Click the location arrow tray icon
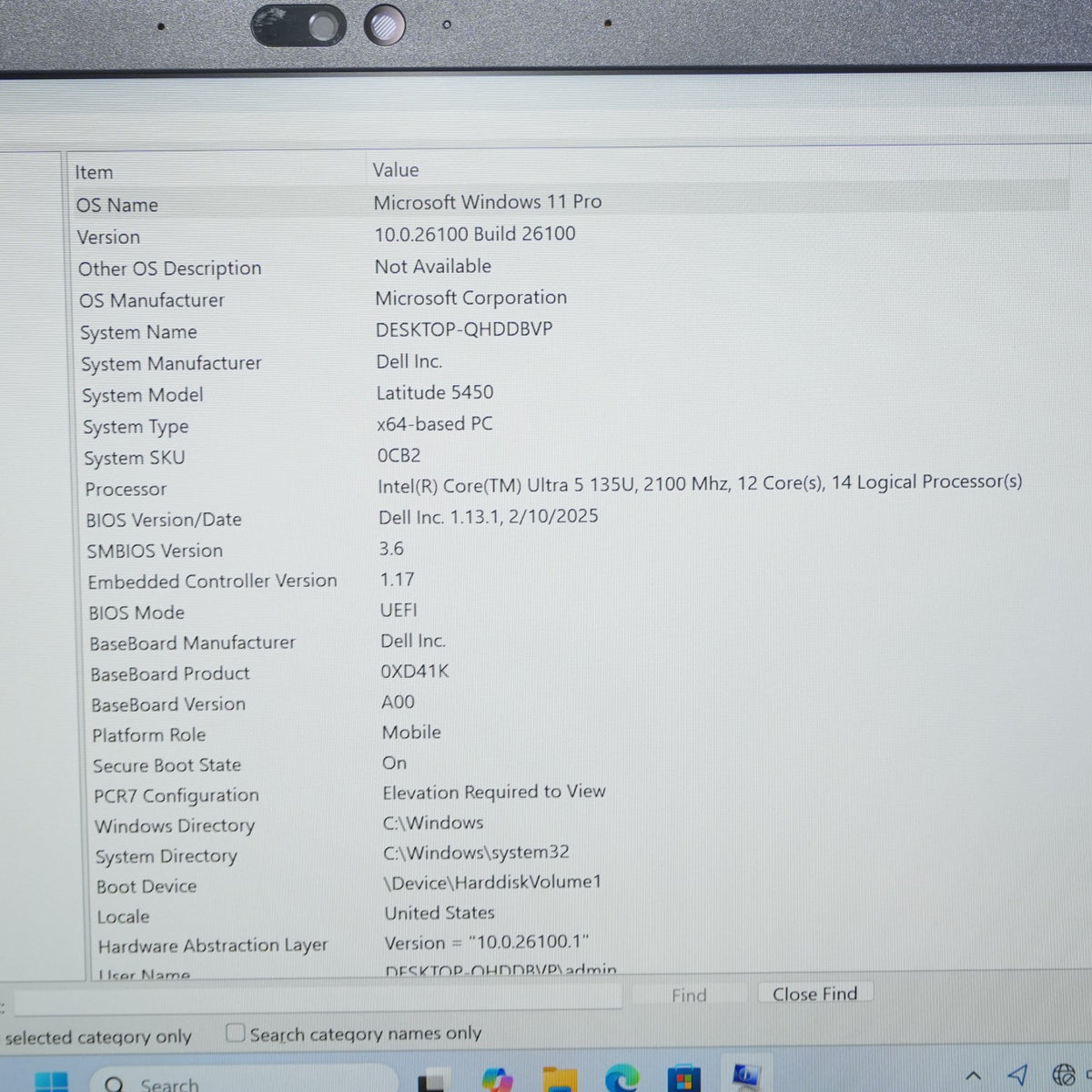Image resolution: width=1092 pixels, height=1092 pixels. point(1017,1076)
